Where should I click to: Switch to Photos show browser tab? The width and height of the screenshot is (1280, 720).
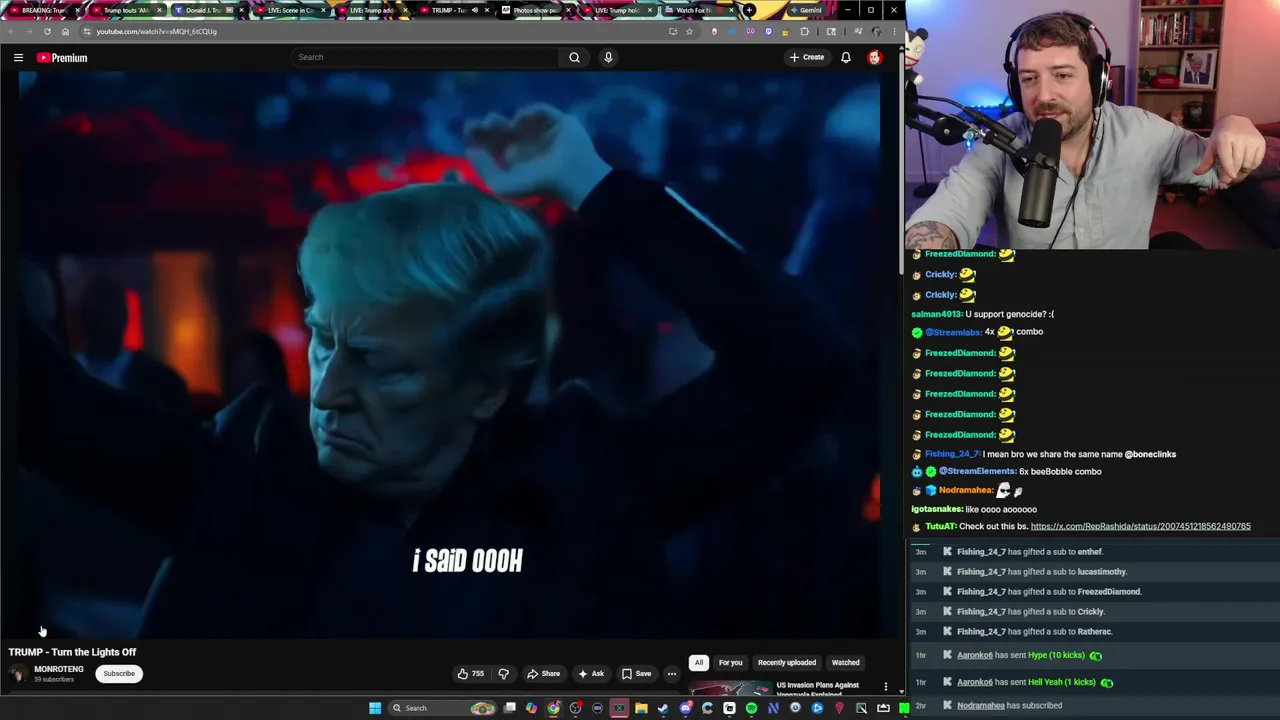pos(535,10)
